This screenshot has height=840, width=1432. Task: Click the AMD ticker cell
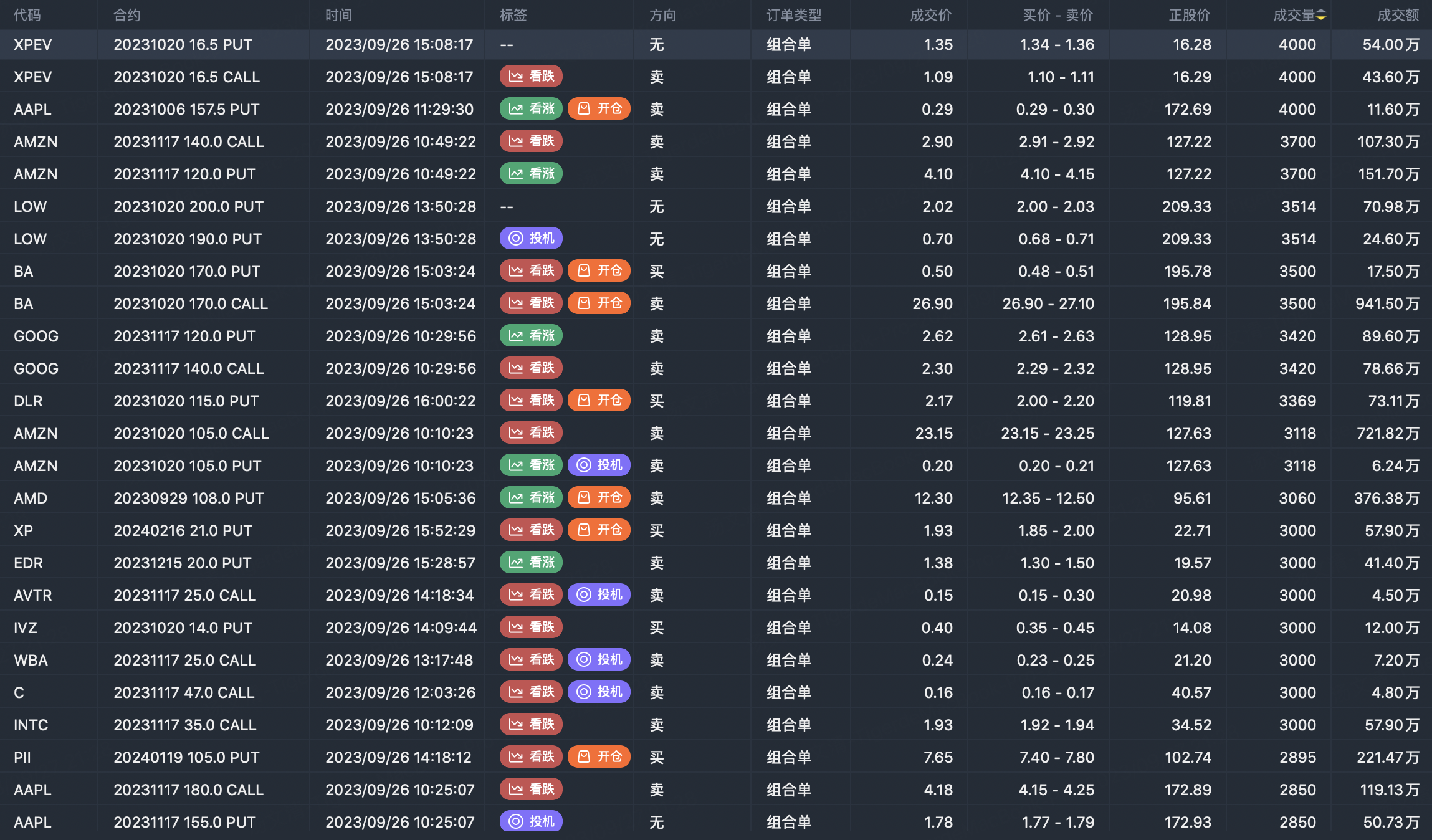31,499
